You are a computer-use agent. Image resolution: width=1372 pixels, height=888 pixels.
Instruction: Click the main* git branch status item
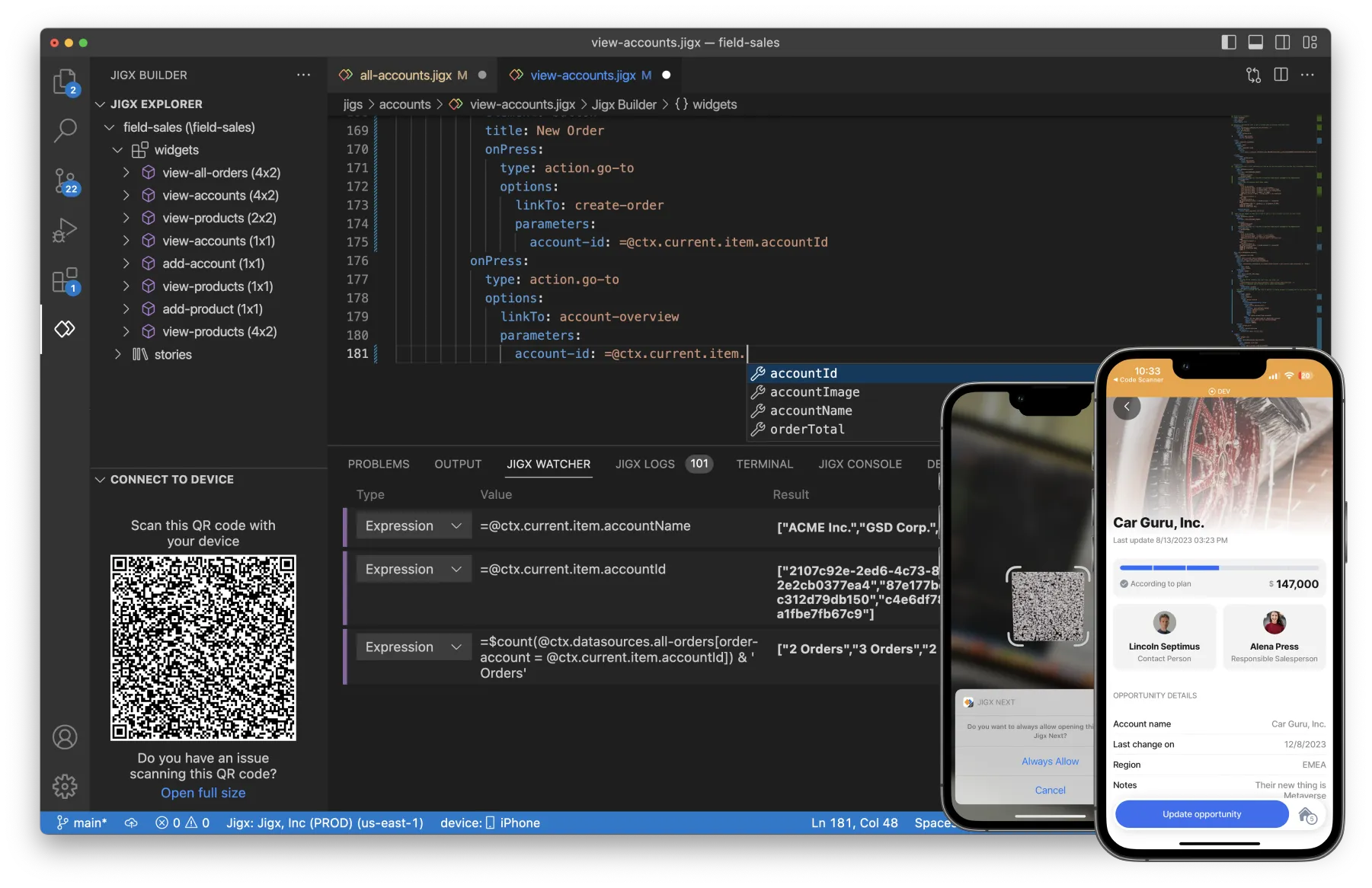[x=82, y=823]
